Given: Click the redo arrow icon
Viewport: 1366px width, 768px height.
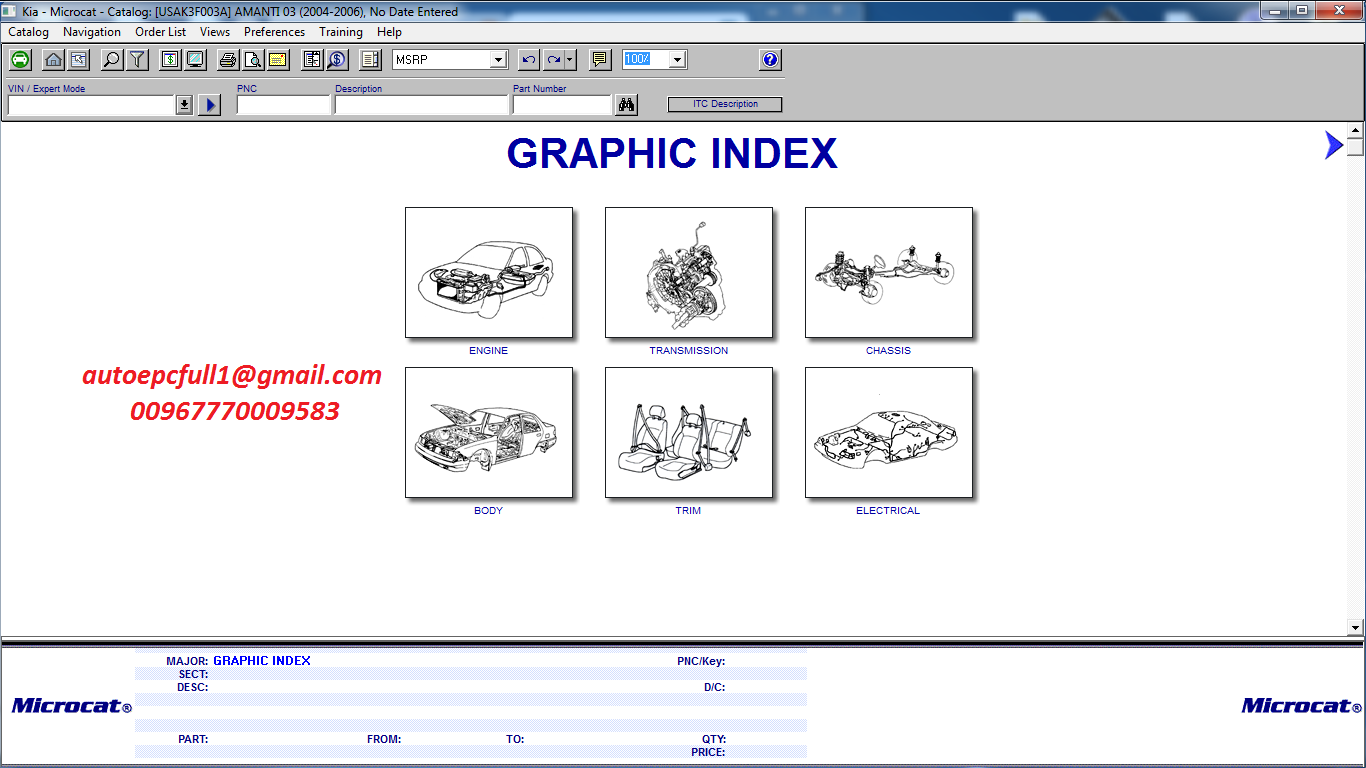Looking at the screenshot, I should (x=553, y=60).
